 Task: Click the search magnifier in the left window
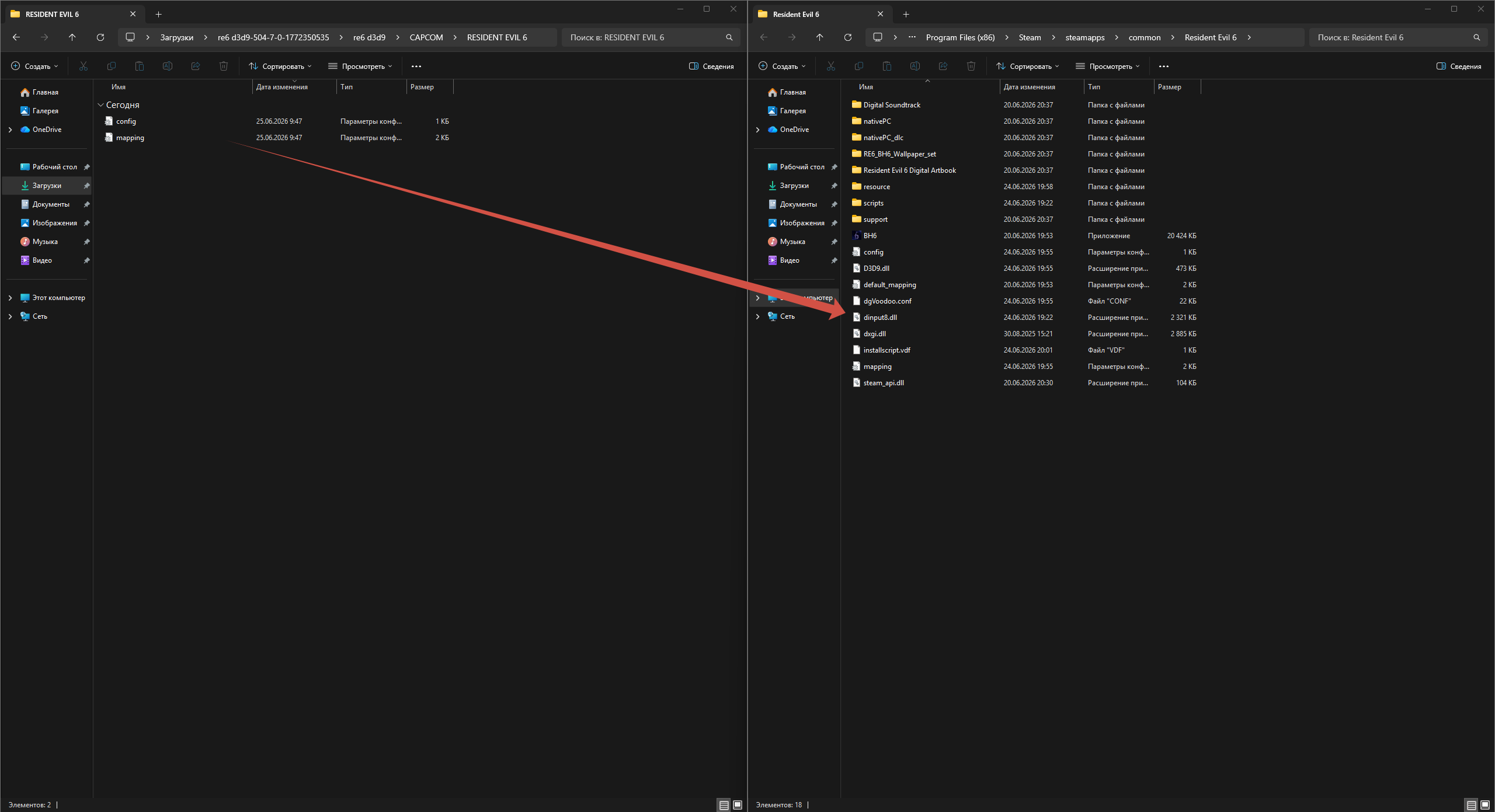729,37
